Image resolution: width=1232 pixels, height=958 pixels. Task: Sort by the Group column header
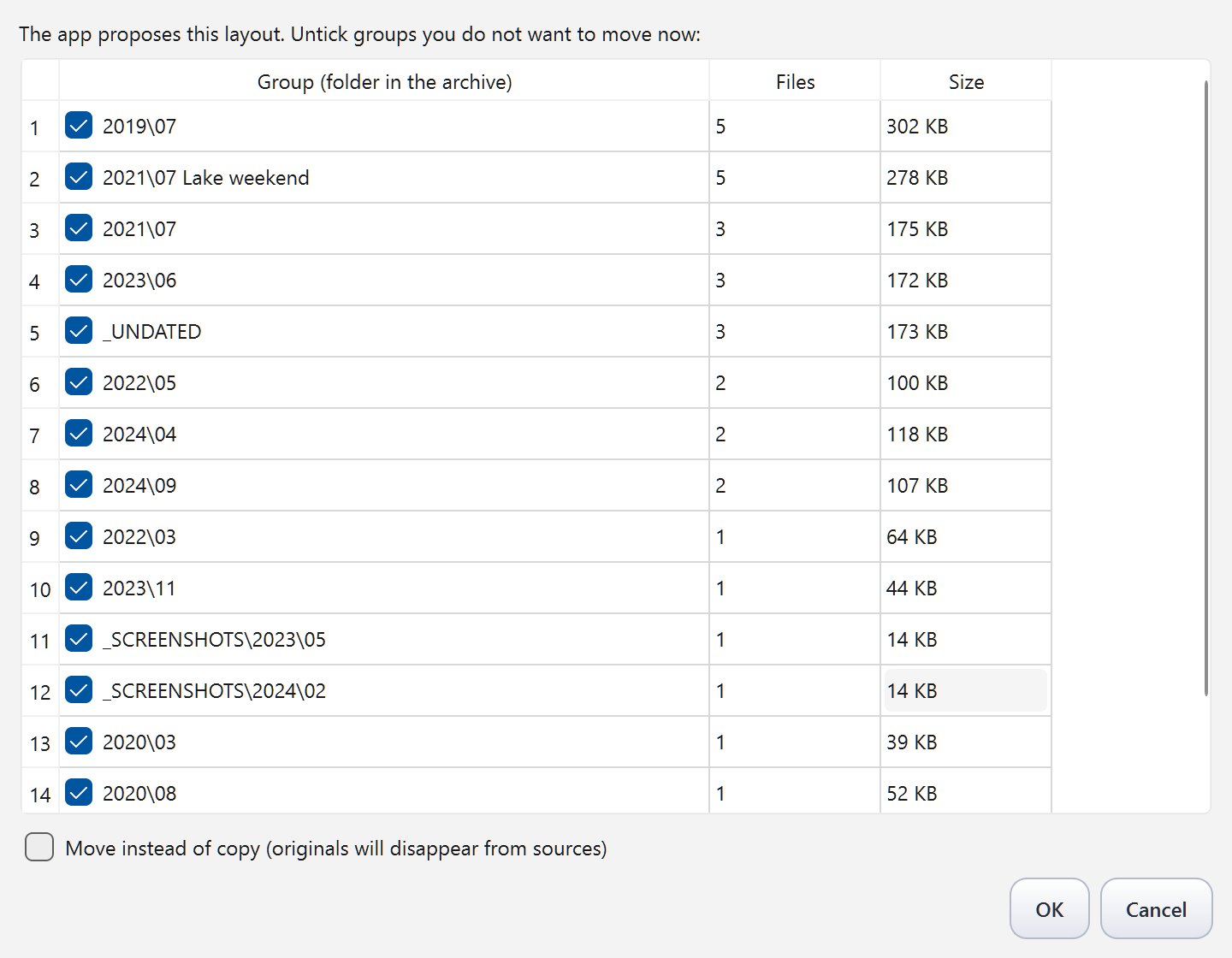(x=384, y=81)
